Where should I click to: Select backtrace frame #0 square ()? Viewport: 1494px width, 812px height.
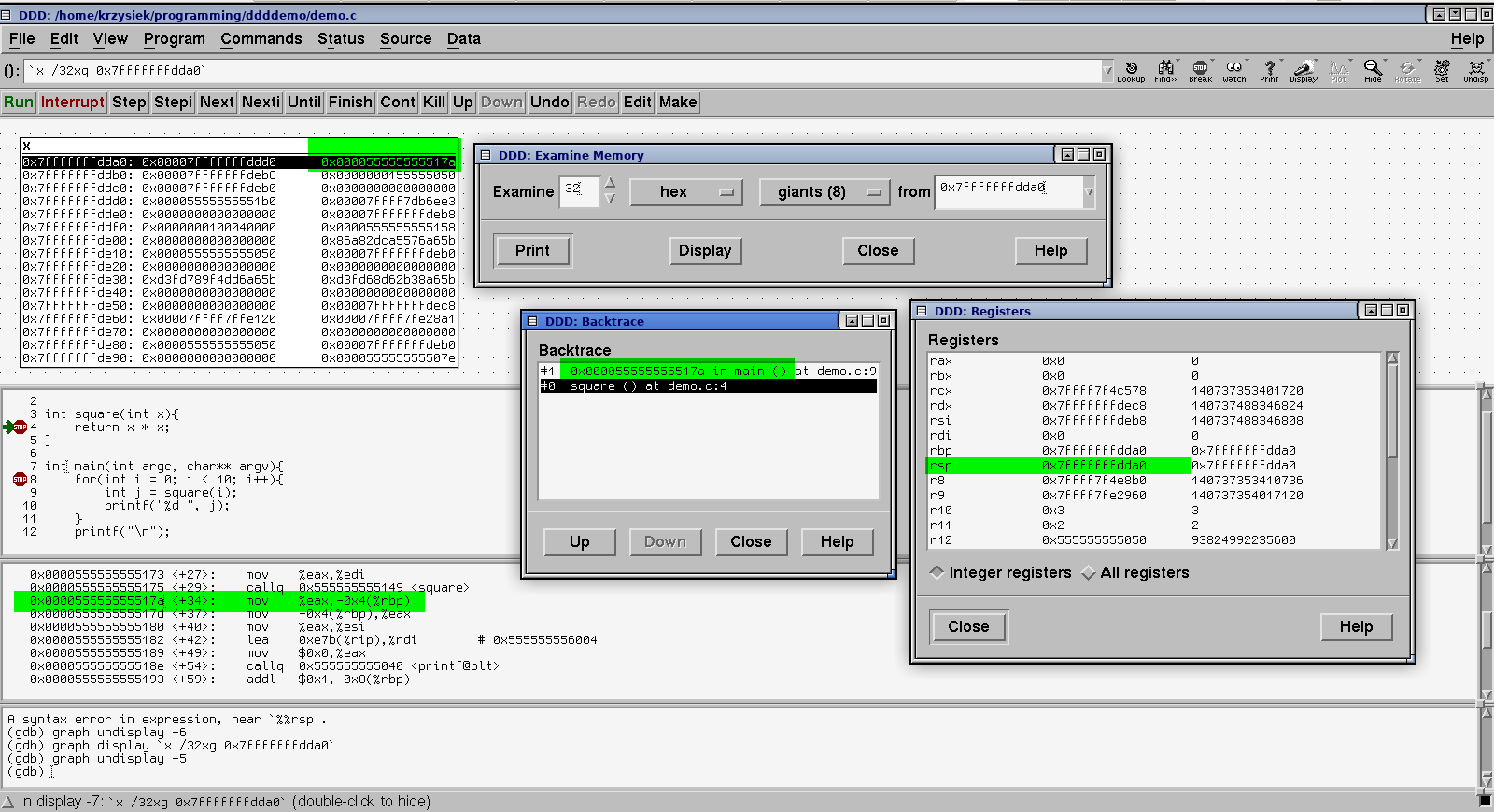coord(709,386)
